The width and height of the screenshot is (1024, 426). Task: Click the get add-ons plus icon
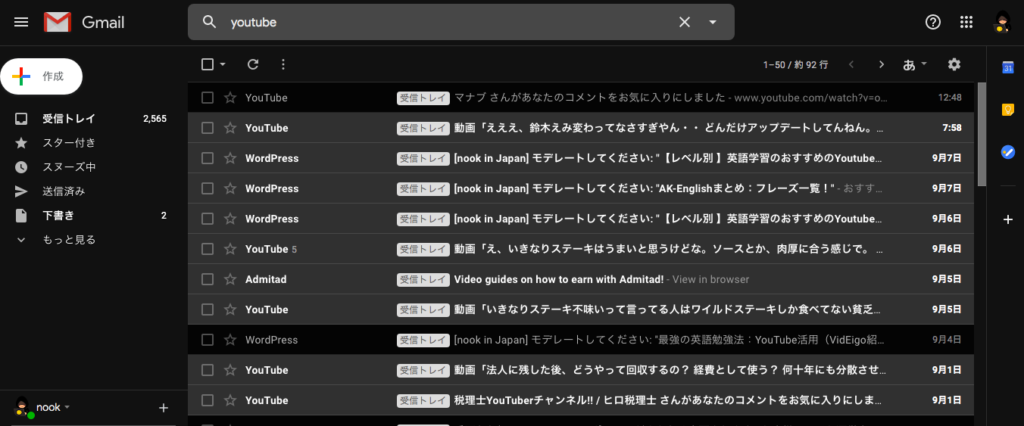1008,220
